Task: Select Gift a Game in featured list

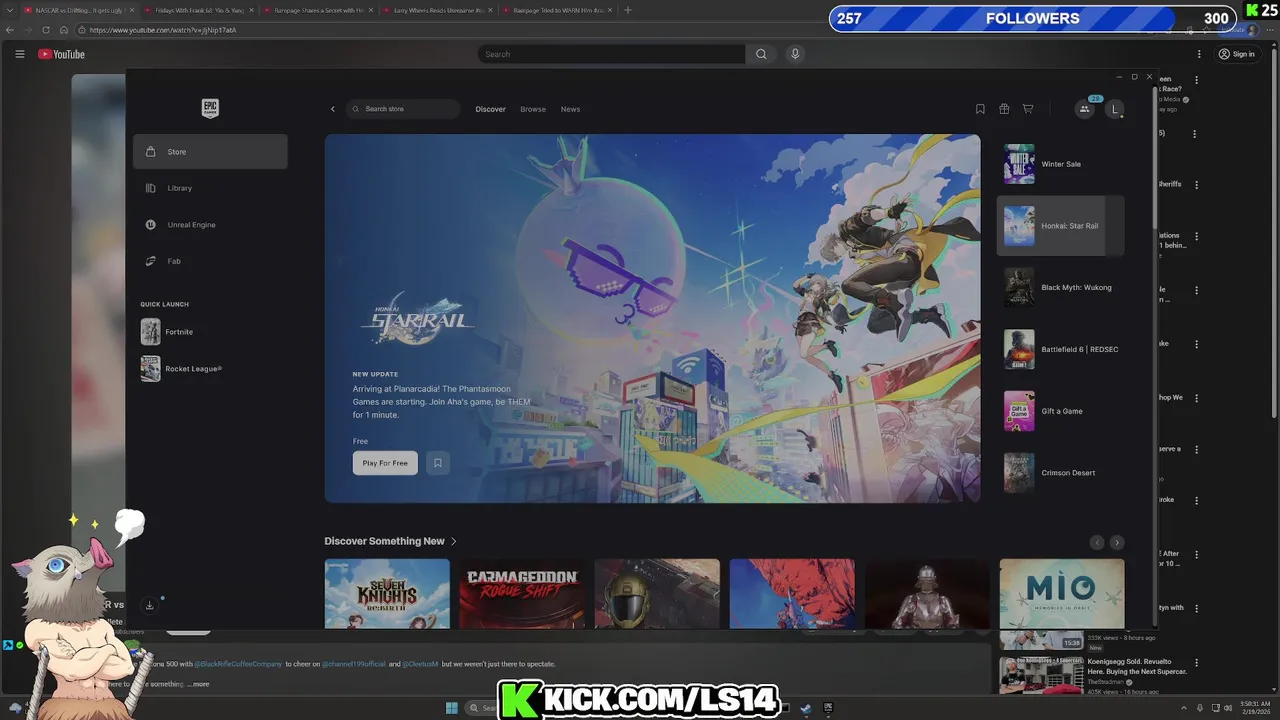Action: 1060,411
